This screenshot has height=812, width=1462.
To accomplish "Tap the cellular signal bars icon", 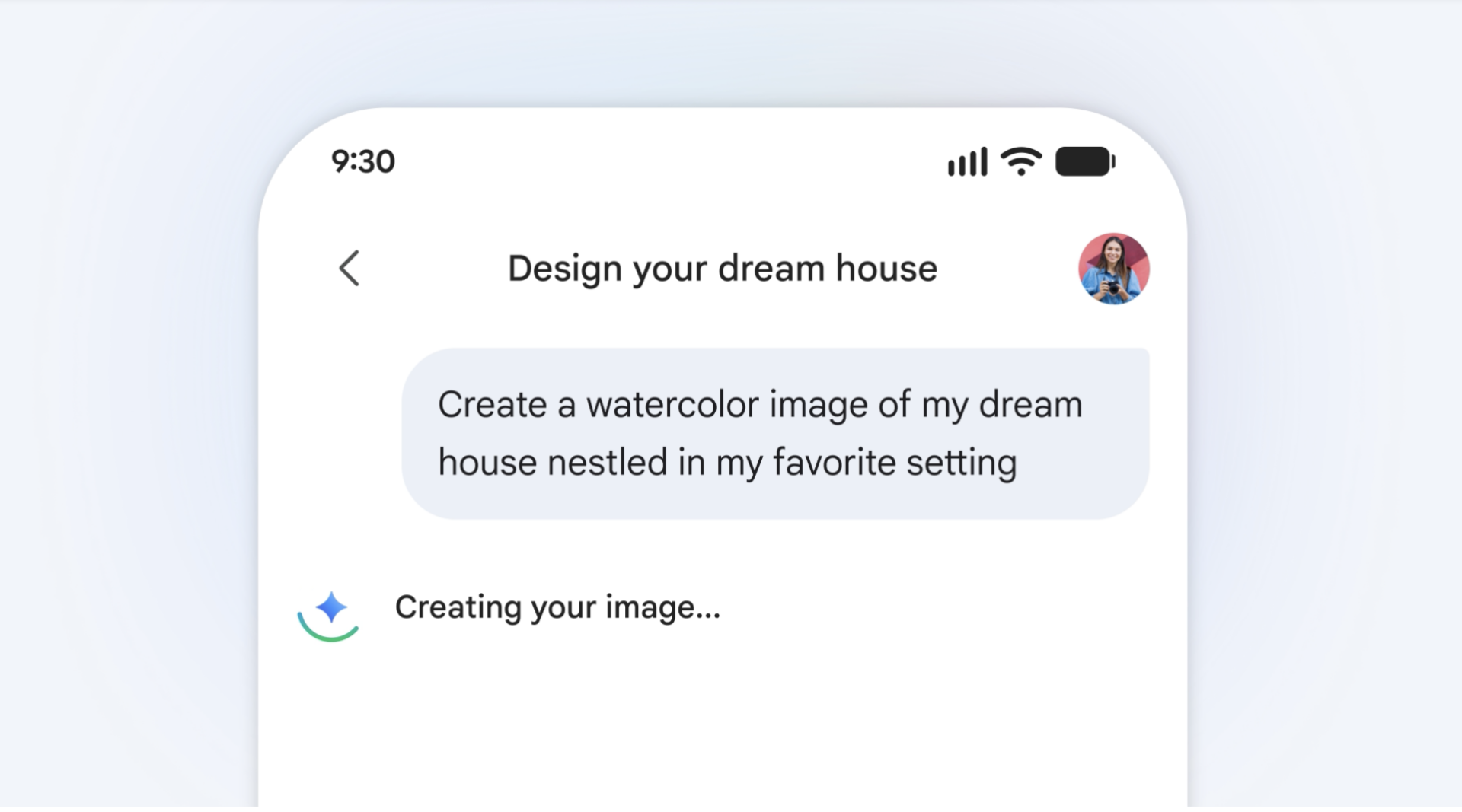I will pos(966,161).
